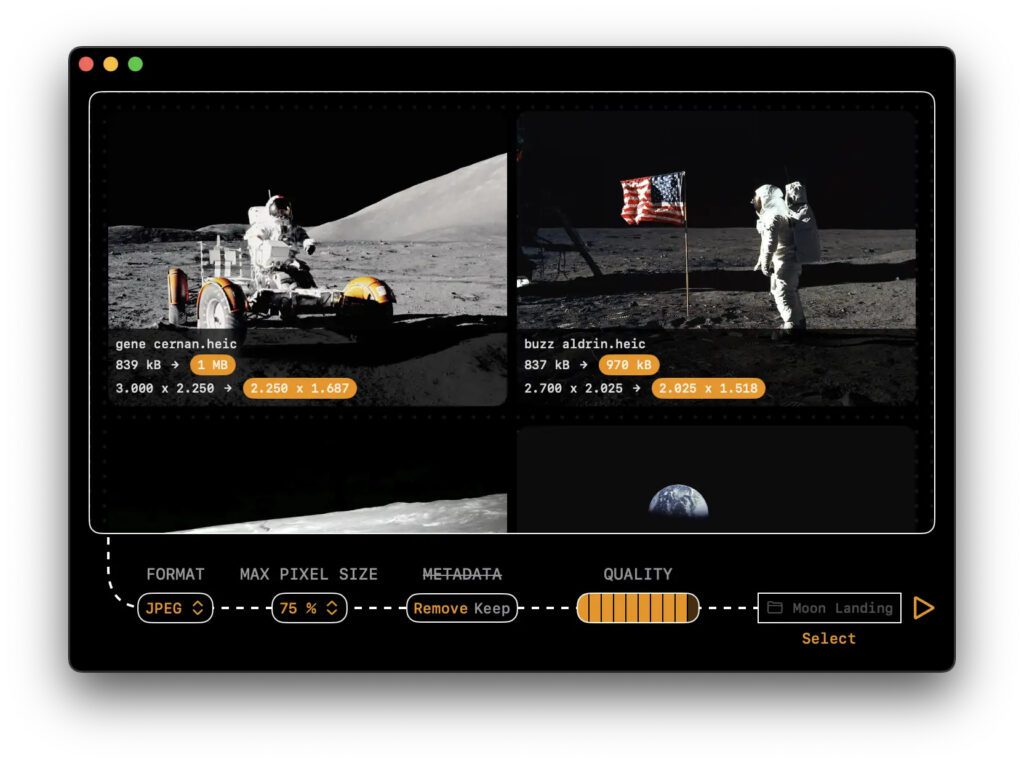Click the red close window button
Screen dimensions: 1024x763
coord(86,64)
